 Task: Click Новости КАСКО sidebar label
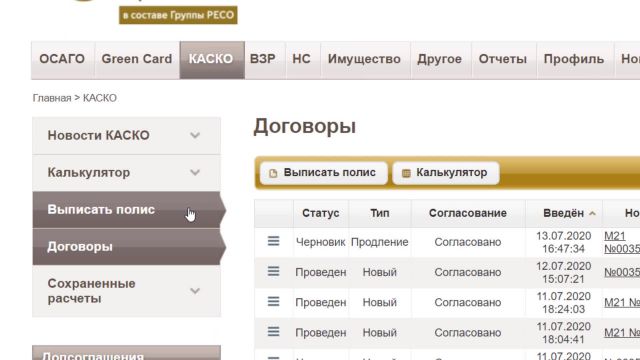(x=98, y=135)
